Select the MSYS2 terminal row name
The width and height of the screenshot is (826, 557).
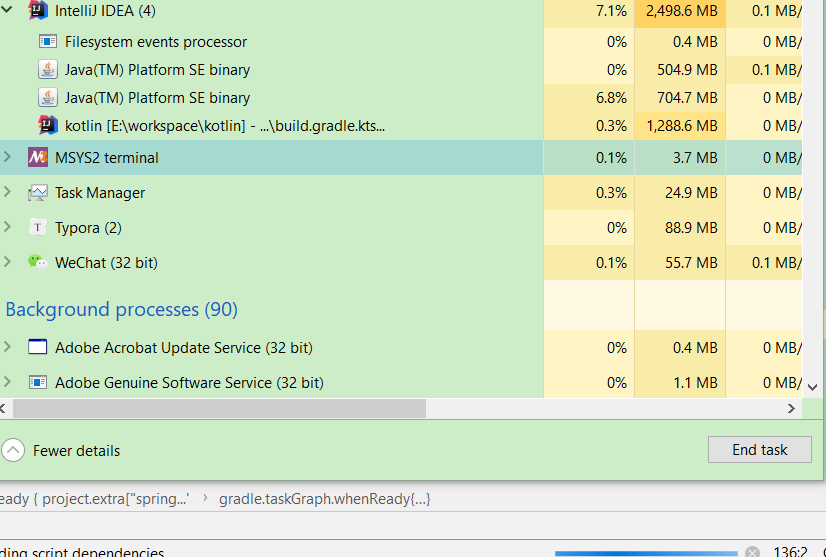click(106, 158)
